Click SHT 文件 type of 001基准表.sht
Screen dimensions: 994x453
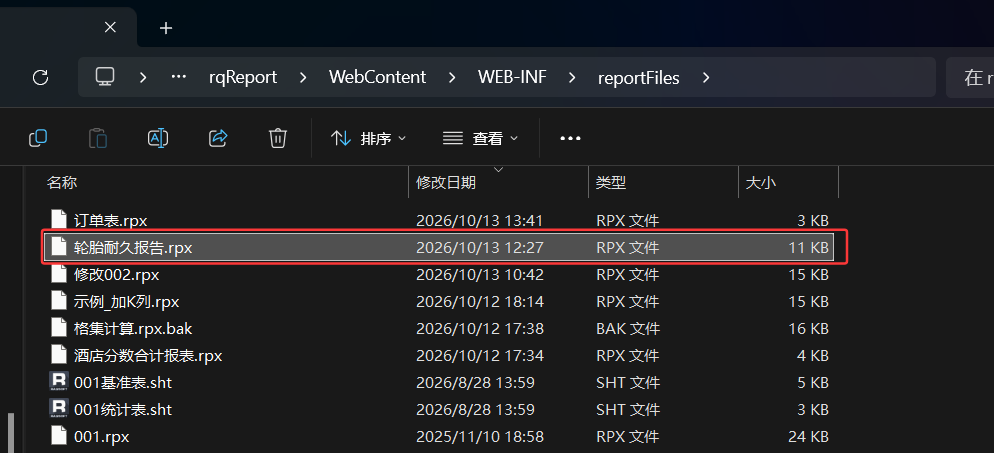628,383
